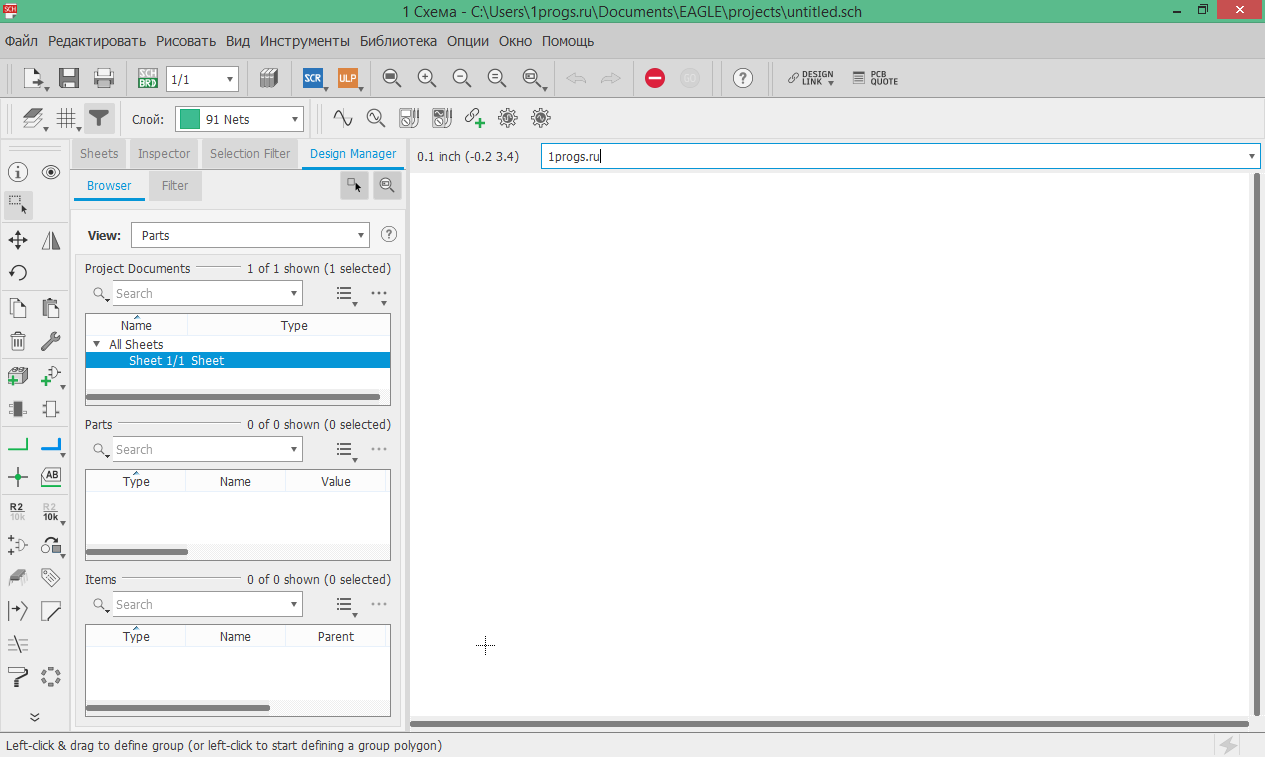Open the 91 Nets layer dropdown
1265x757 pixels.
[239, 119]
